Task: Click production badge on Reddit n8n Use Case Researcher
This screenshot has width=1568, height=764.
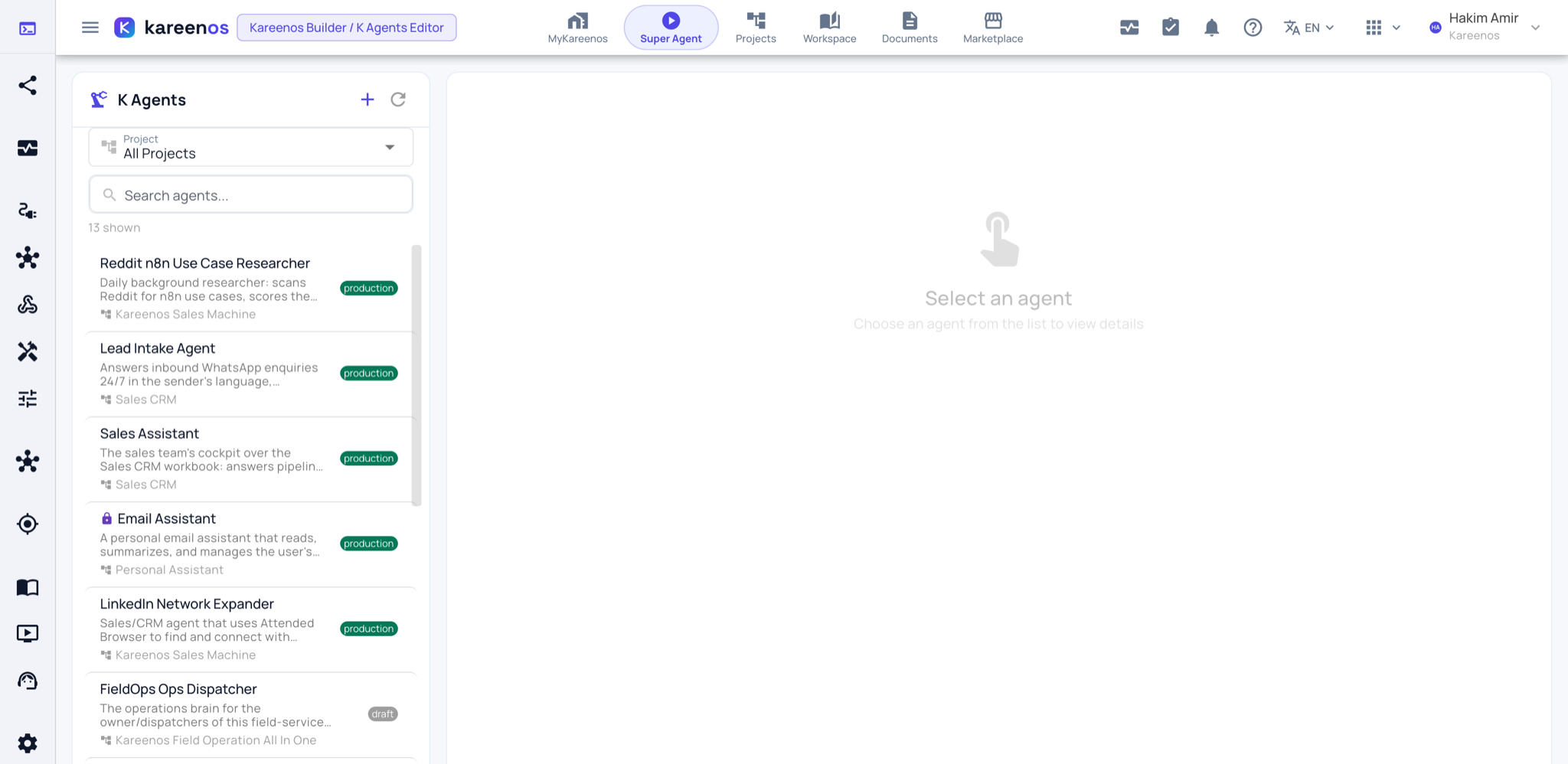Action: point(369,289)
